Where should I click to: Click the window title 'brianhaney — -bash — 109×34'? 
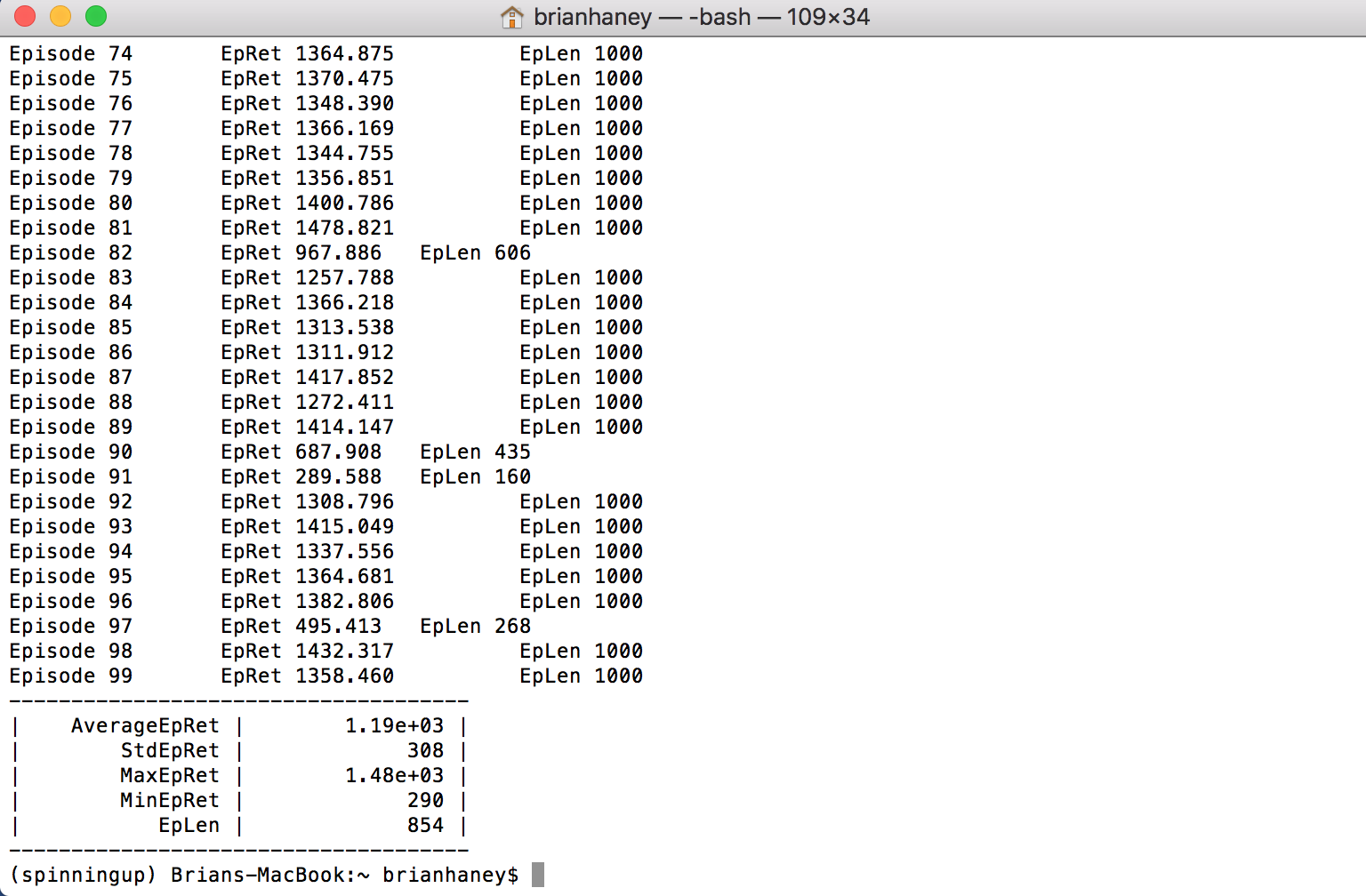(x=702, y=17)
